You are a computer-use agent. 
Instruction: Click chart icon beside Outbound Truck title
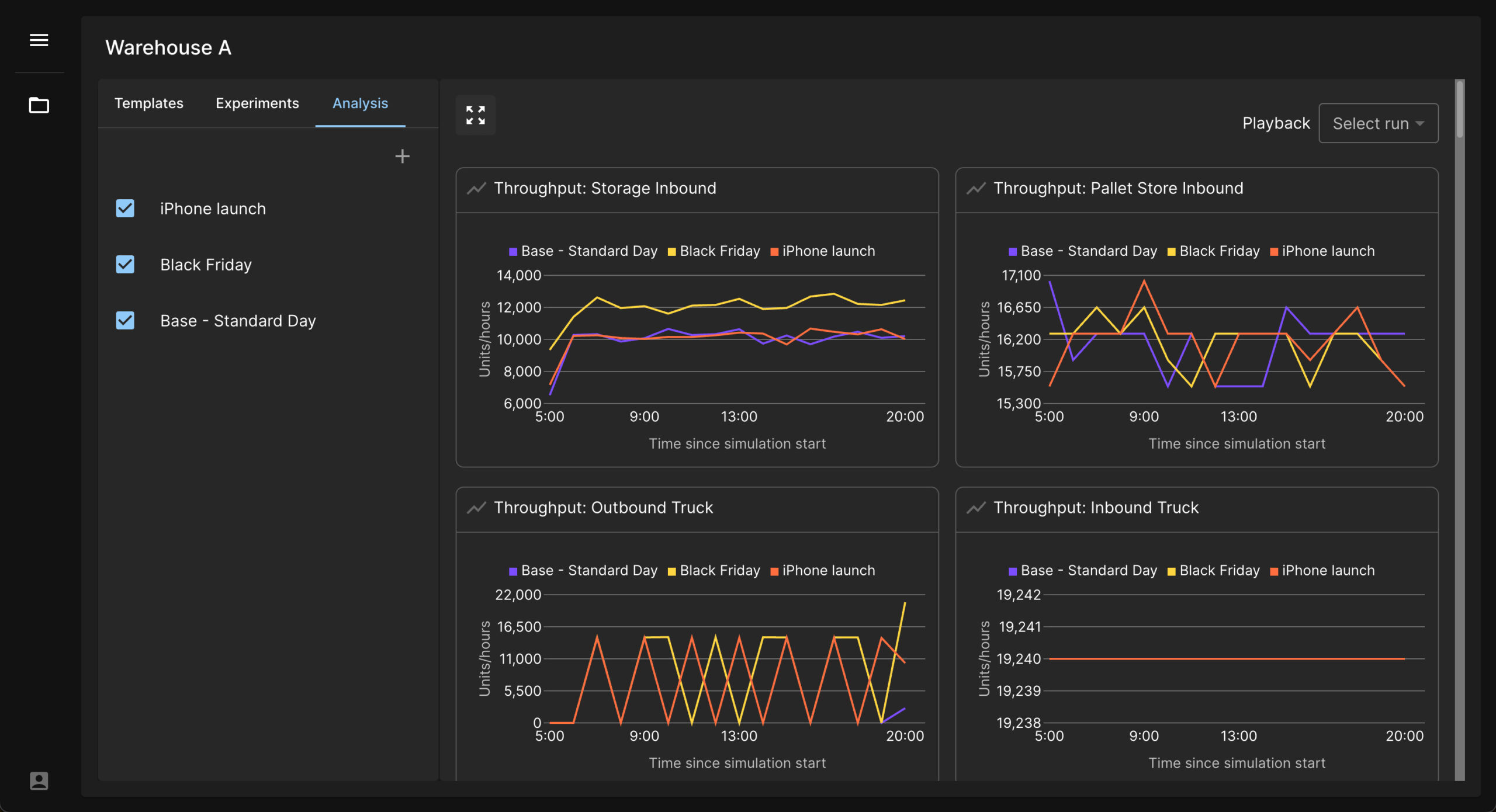tap(476, 508)
